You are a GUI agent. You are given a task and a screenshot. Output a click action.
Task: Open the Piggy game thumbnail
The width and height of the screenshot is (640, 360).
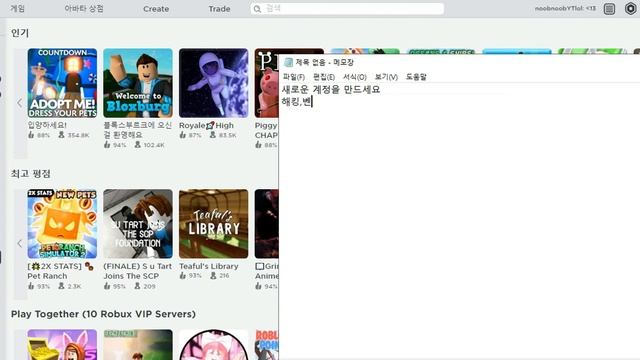(267, 83)
